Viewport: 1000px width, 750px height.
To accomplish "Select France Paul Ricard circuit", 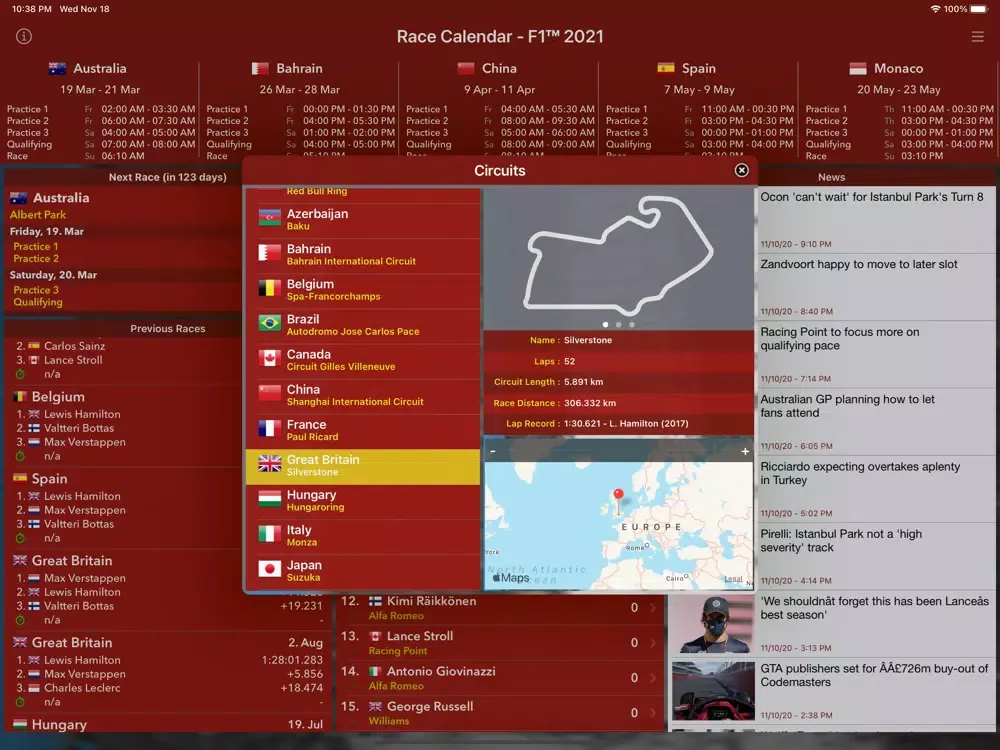I will click(x=363, y=430).
